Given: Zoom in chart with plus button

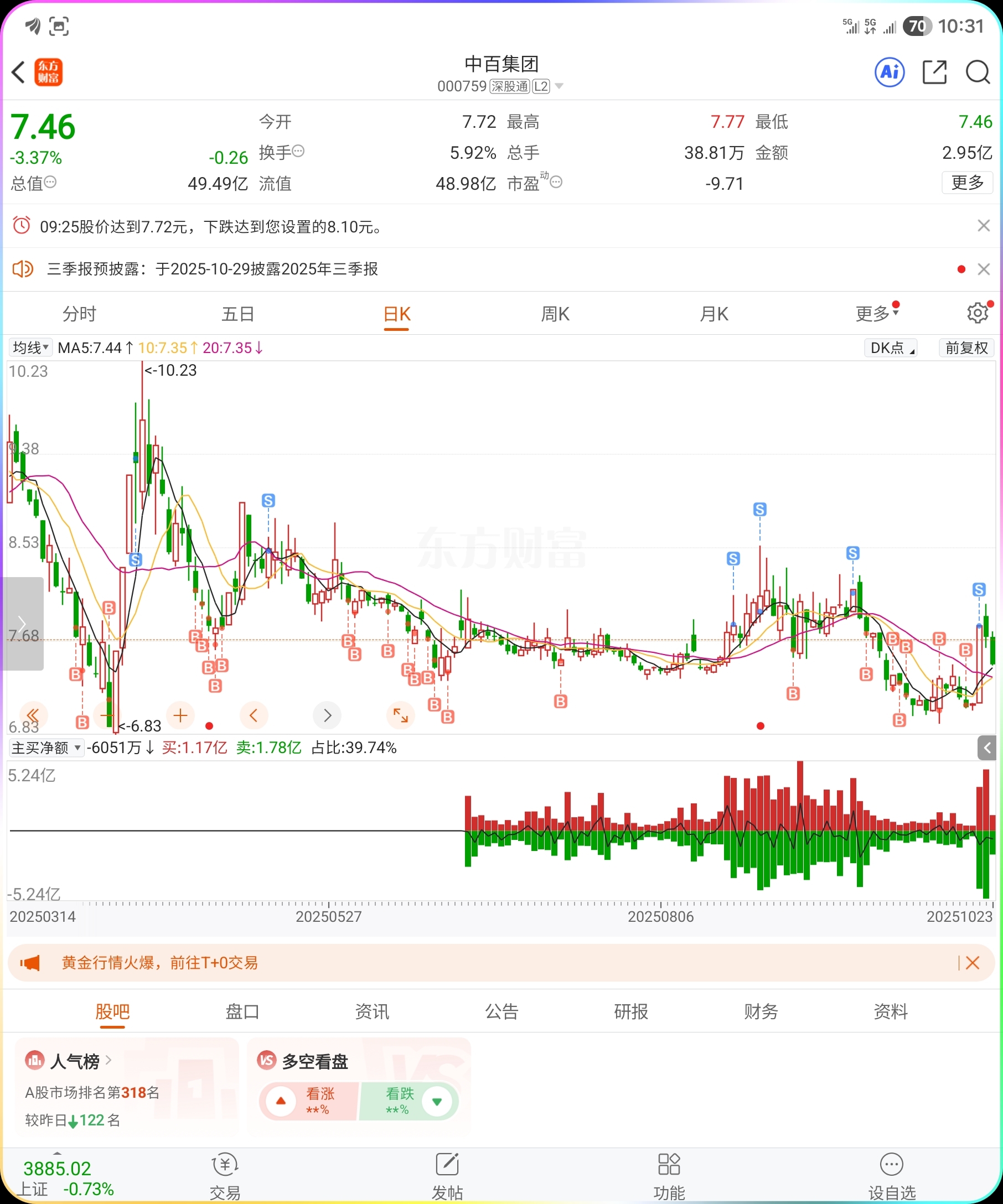Looking at the screenshot, I should coord(180,715).
